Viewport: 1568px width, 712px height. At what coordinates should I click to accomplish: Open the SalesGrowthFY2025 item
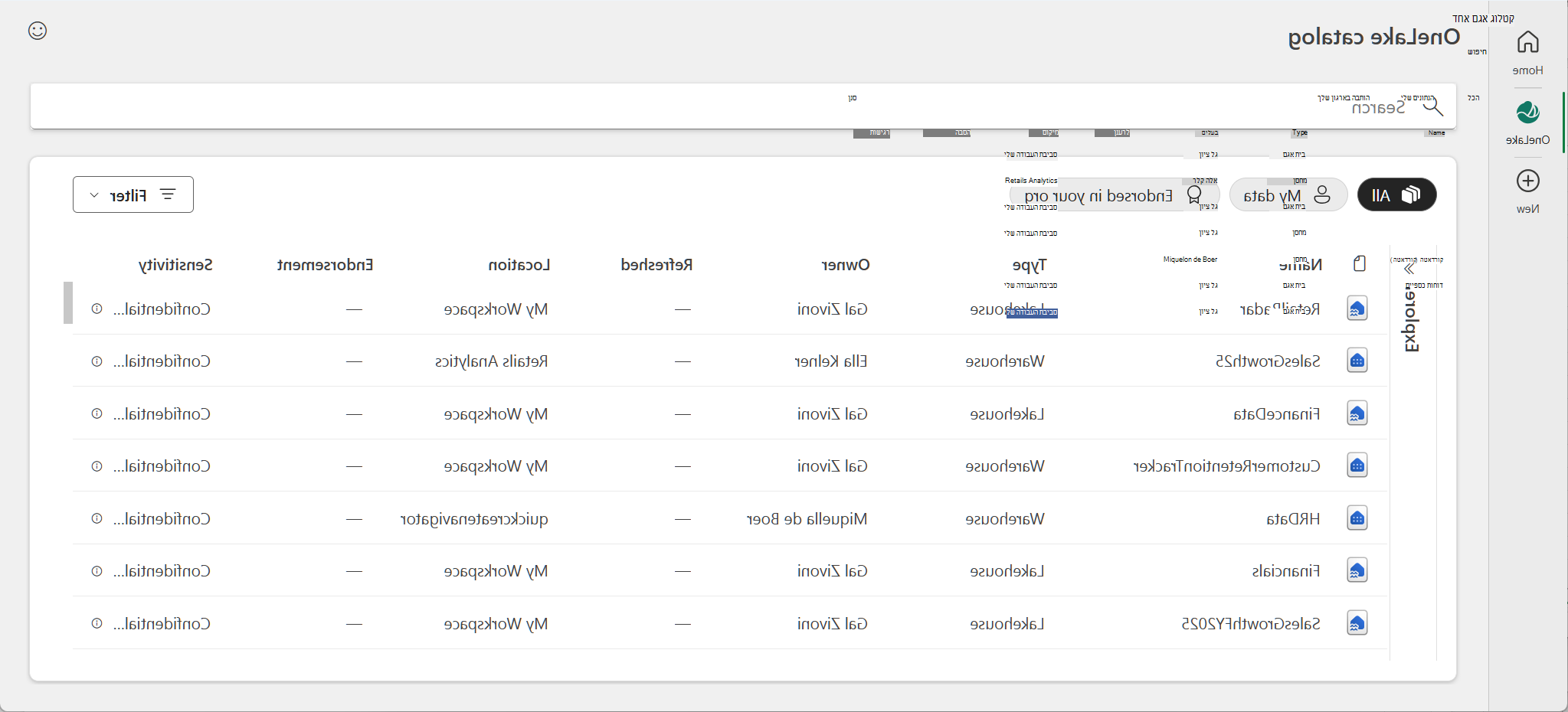(1252, 624)
